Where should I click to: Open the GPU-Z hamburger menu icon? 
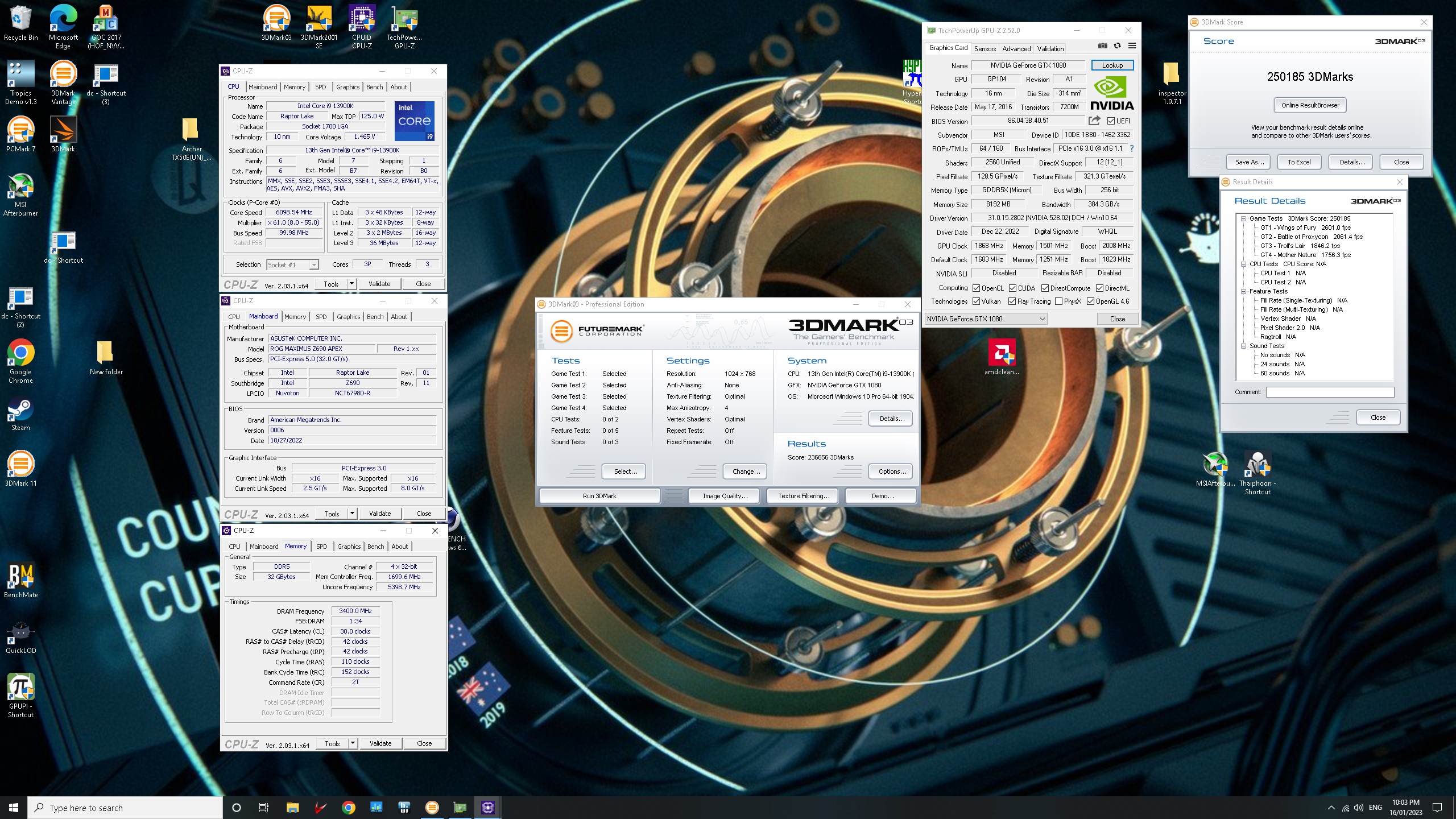pos(1132,45)
